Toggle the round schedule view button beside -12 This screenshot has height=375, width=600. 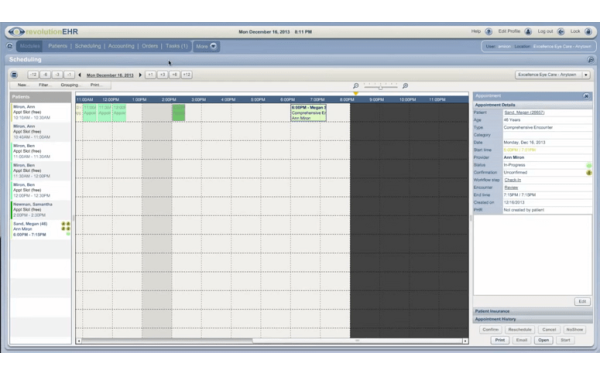tap(14, 75)
